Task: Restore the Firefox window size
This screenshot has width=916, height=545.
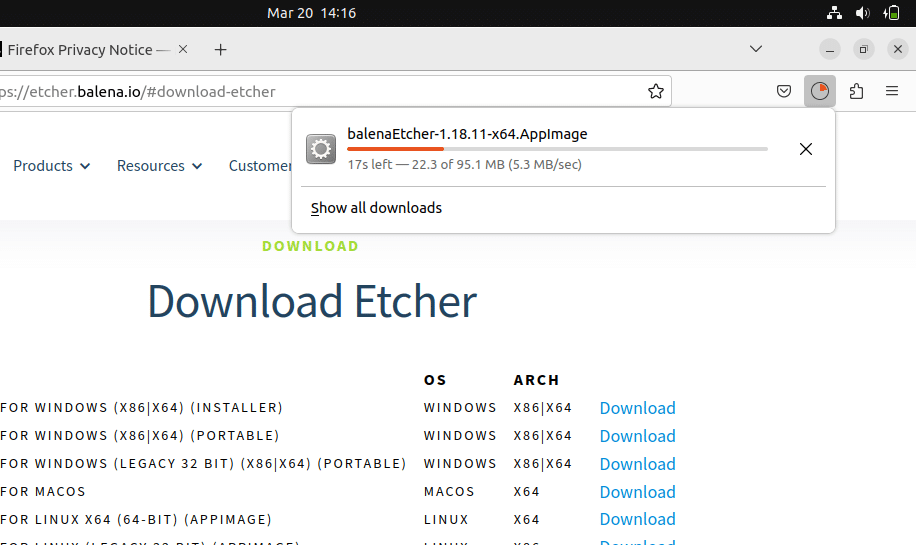Action: tap(863, 50)
